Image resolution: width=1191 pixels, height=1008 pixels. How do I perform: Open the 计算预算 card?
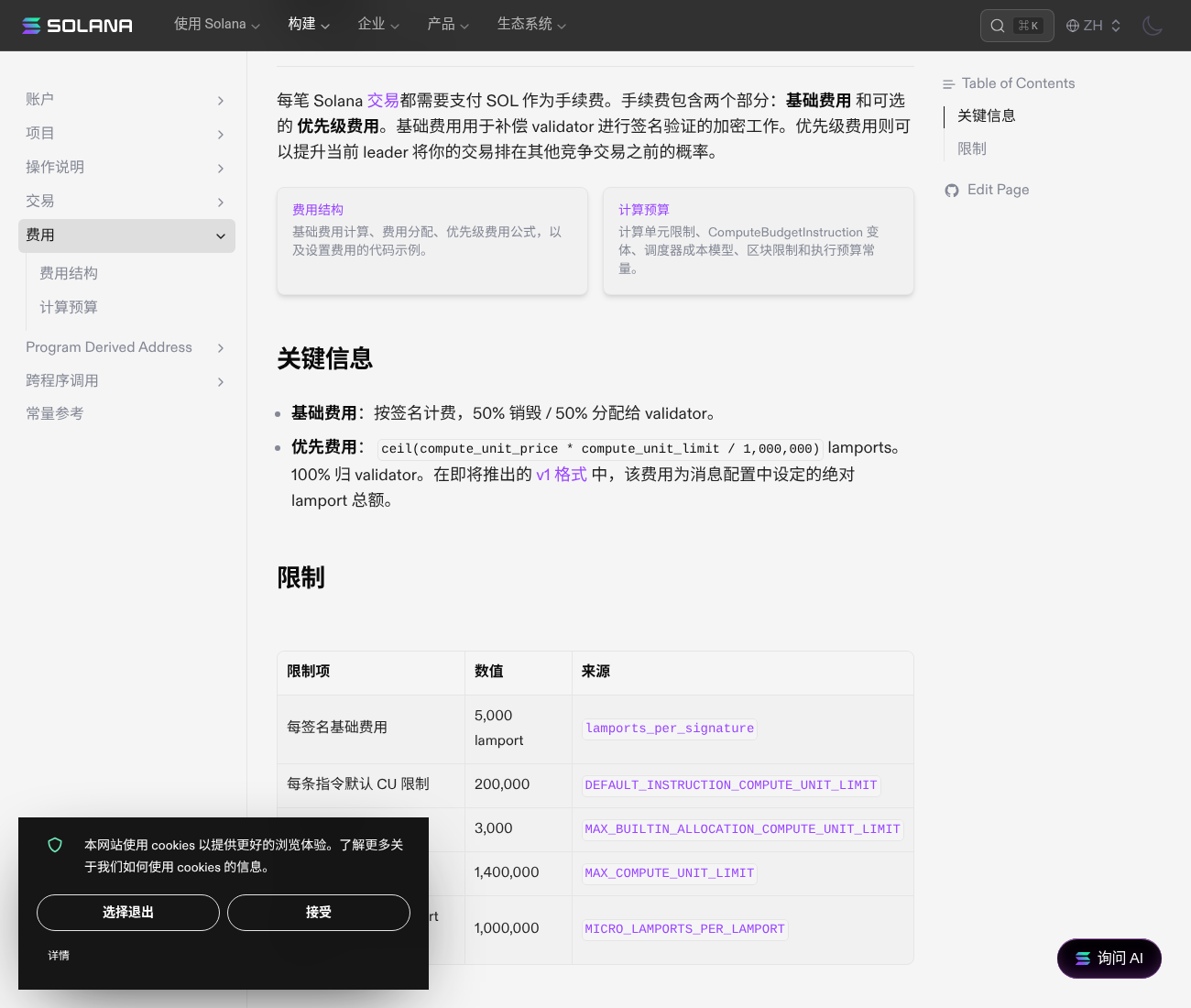pos(759,241)
